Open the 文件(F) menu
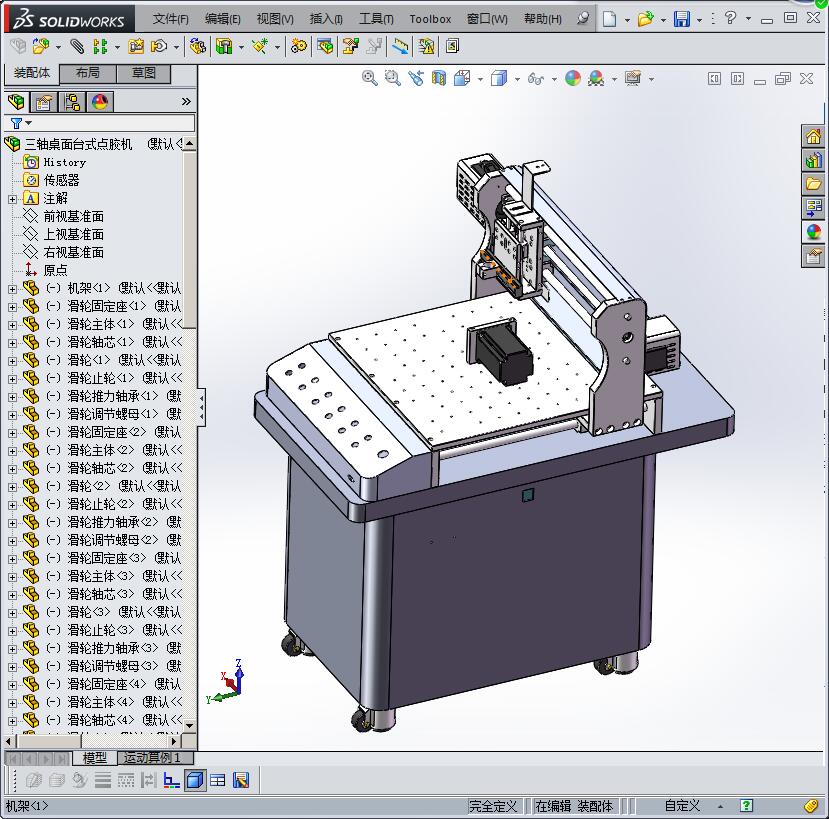The image size is (829, 819). tap(170, 19)
